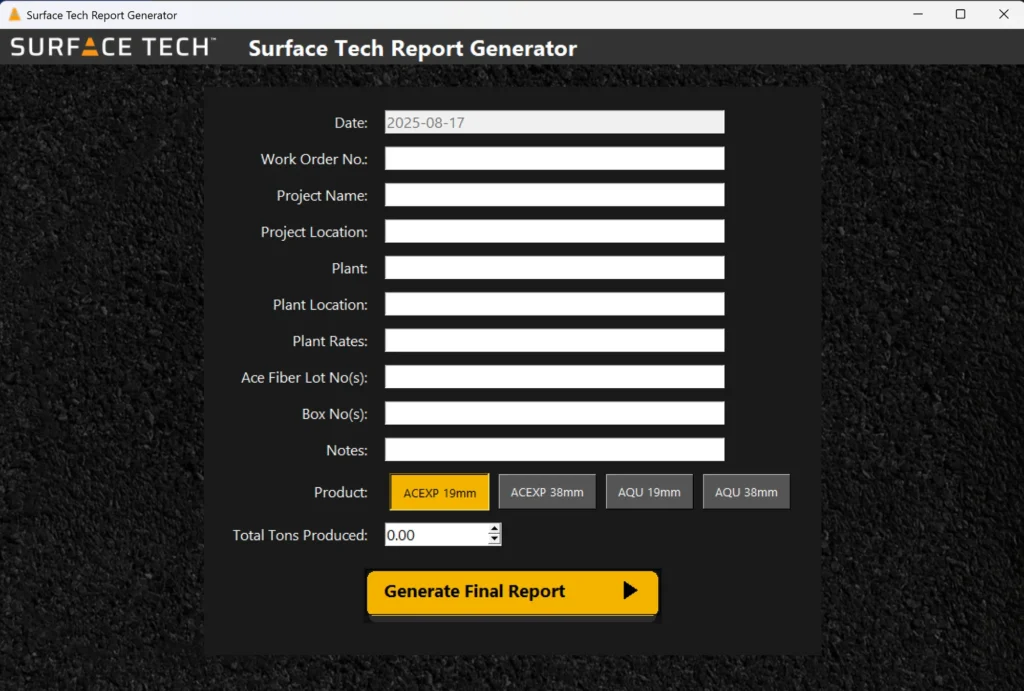Decrease Total Tons Produced with down arrow
1024x691 pixels.
click(494, 540)
